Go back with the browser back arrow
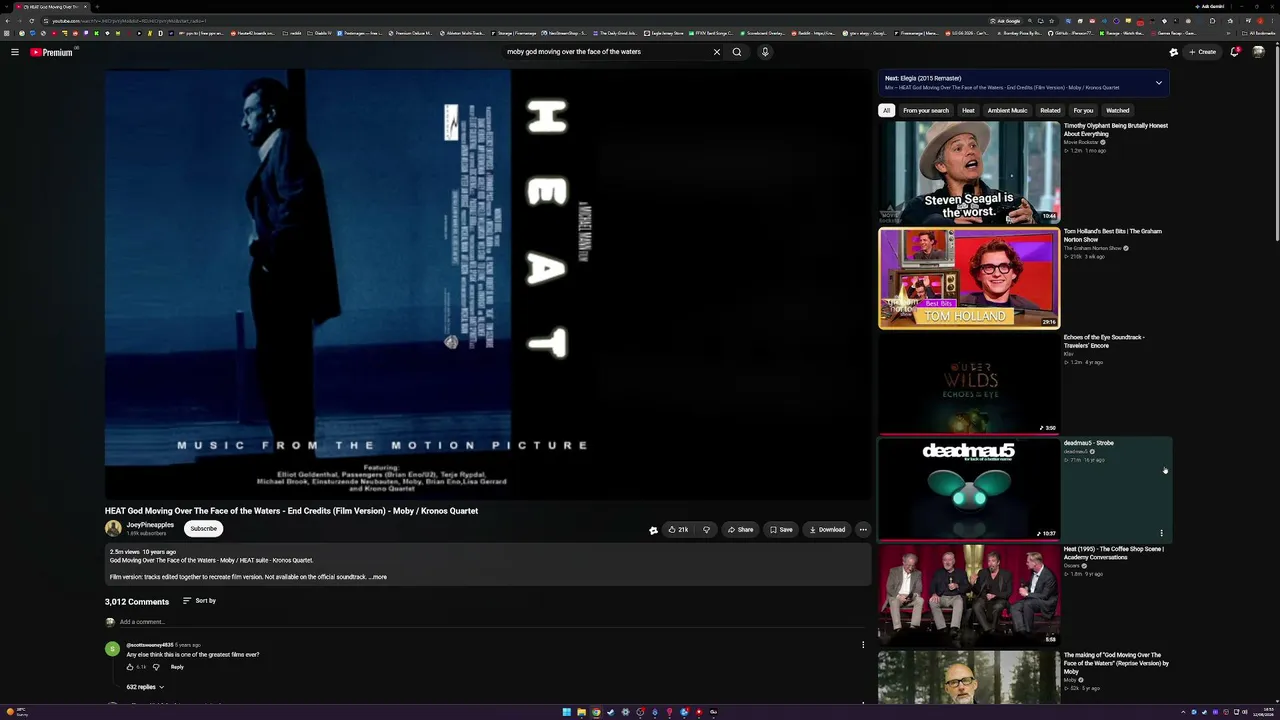This screenshot has width=1280, height=720. (7, 20)
